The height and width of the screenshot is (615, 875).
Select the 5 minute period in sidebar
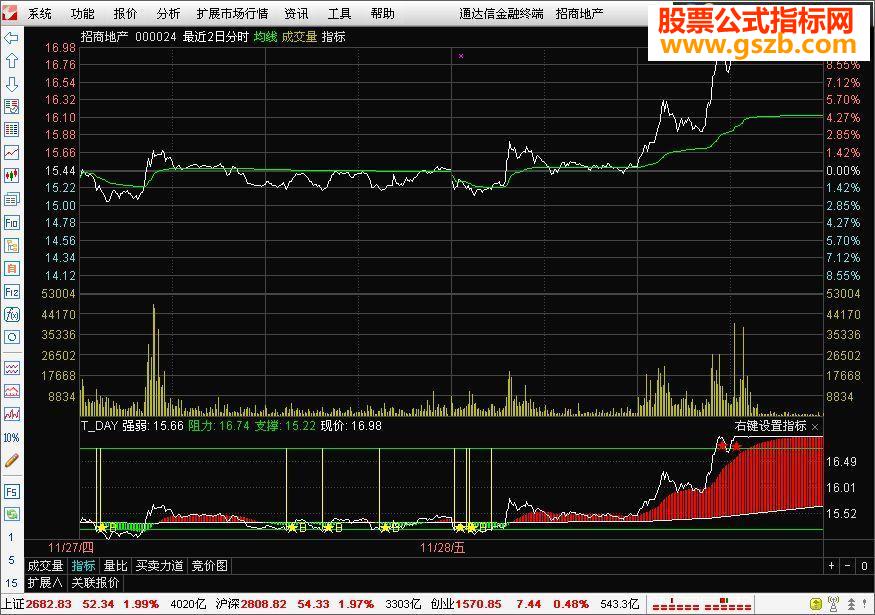(x=11, y=560)
